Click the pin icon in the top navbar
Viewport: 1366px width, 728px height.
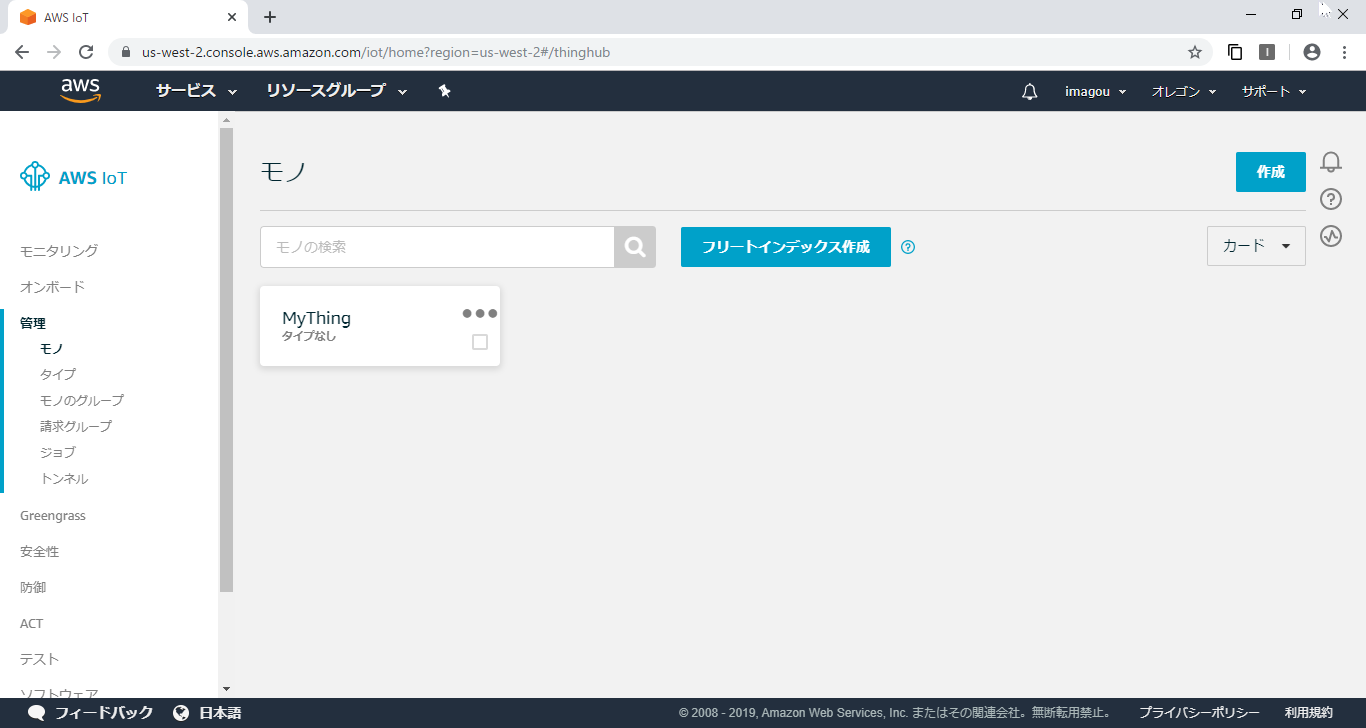coord(444,90)
